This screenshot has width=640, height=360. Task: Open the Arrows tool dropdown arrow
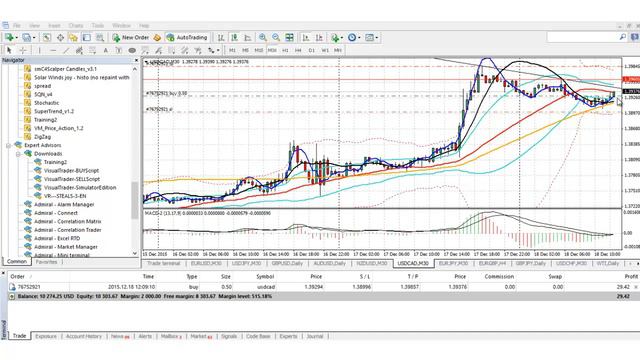pos(218,50)
